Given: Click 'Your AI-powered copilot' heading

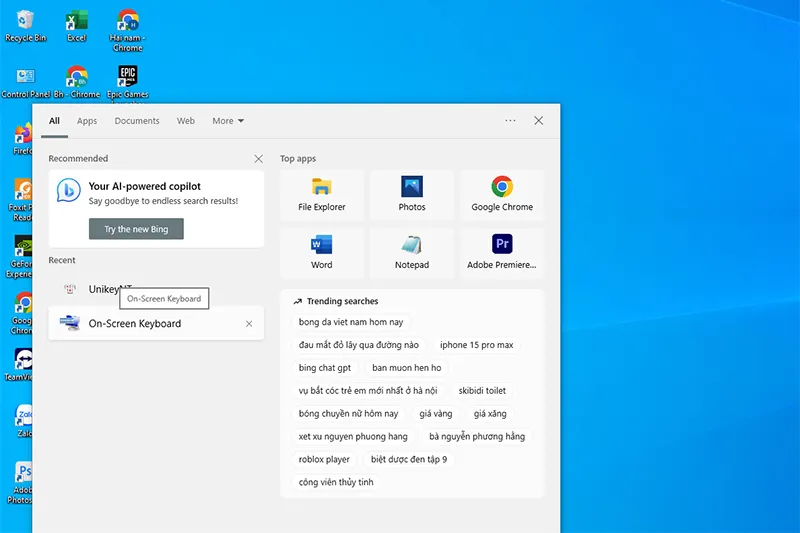Looking at the screenshot, I should click(x=144, y=186).
